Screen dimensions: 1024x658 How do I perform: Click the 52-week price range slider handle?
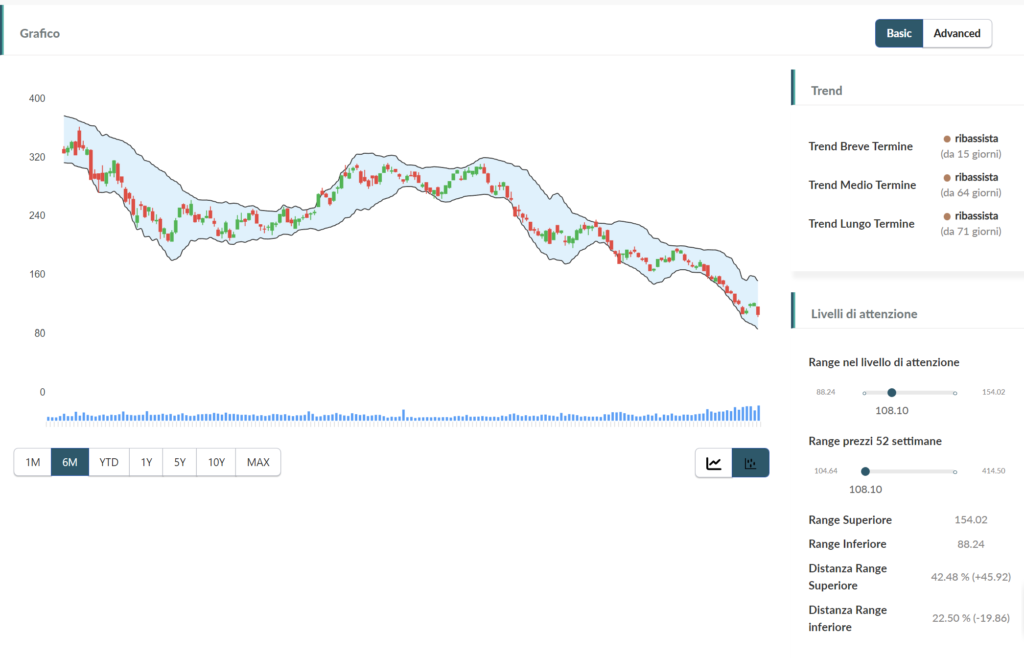[x=865, y=471]
